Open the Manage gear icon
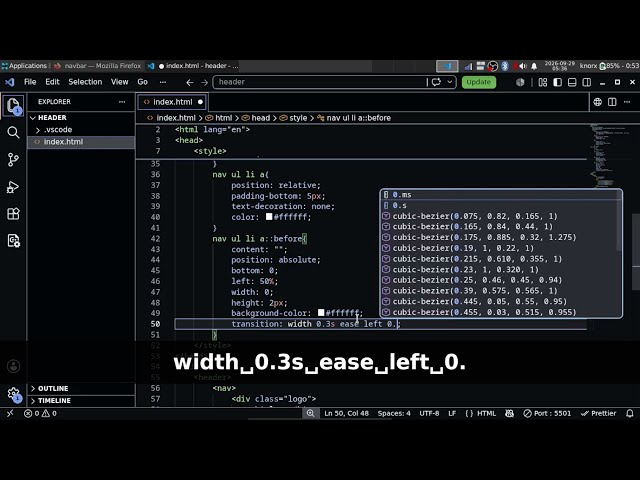 tap(13, 394)
